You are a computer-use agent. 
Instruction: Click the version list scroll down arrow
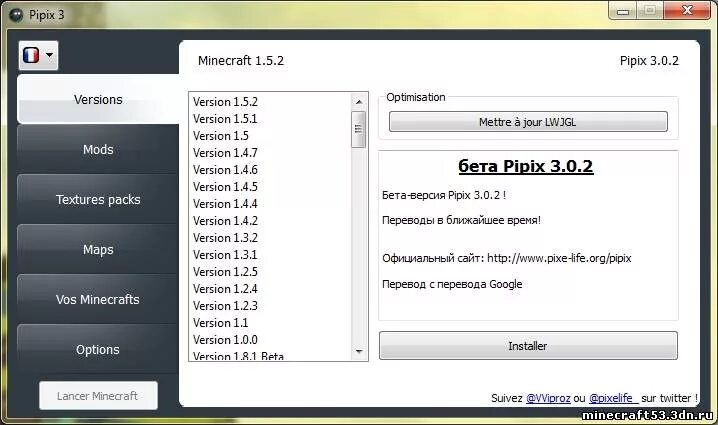tap(359, 352)
